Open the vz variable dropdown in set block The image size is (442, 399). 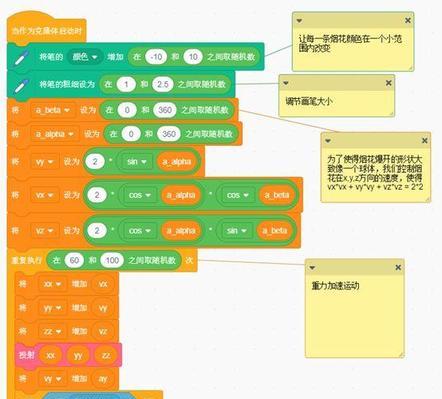(x=45, y=231)
